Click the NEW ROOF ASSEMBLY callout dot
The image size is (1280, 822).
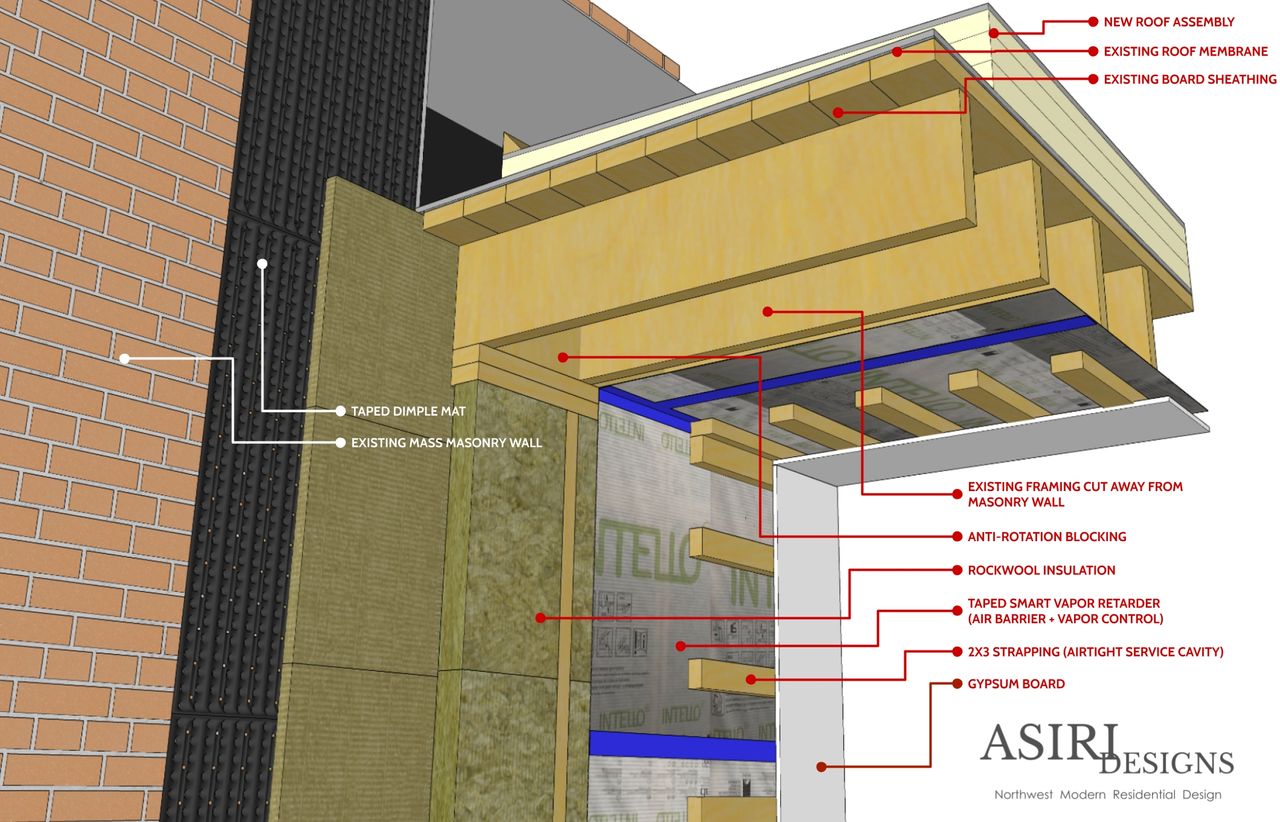point(1094,20)
